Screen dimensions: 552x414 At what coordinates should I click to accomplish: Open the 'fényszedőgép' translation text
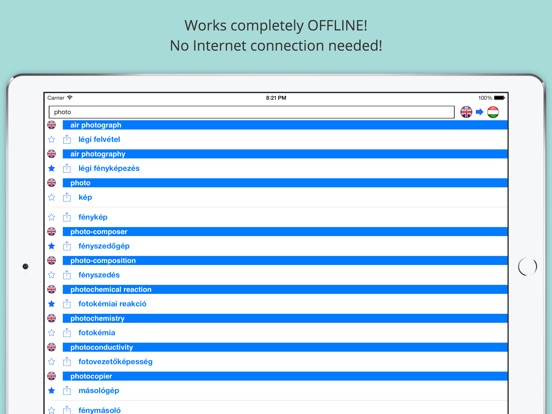[104, 246]
